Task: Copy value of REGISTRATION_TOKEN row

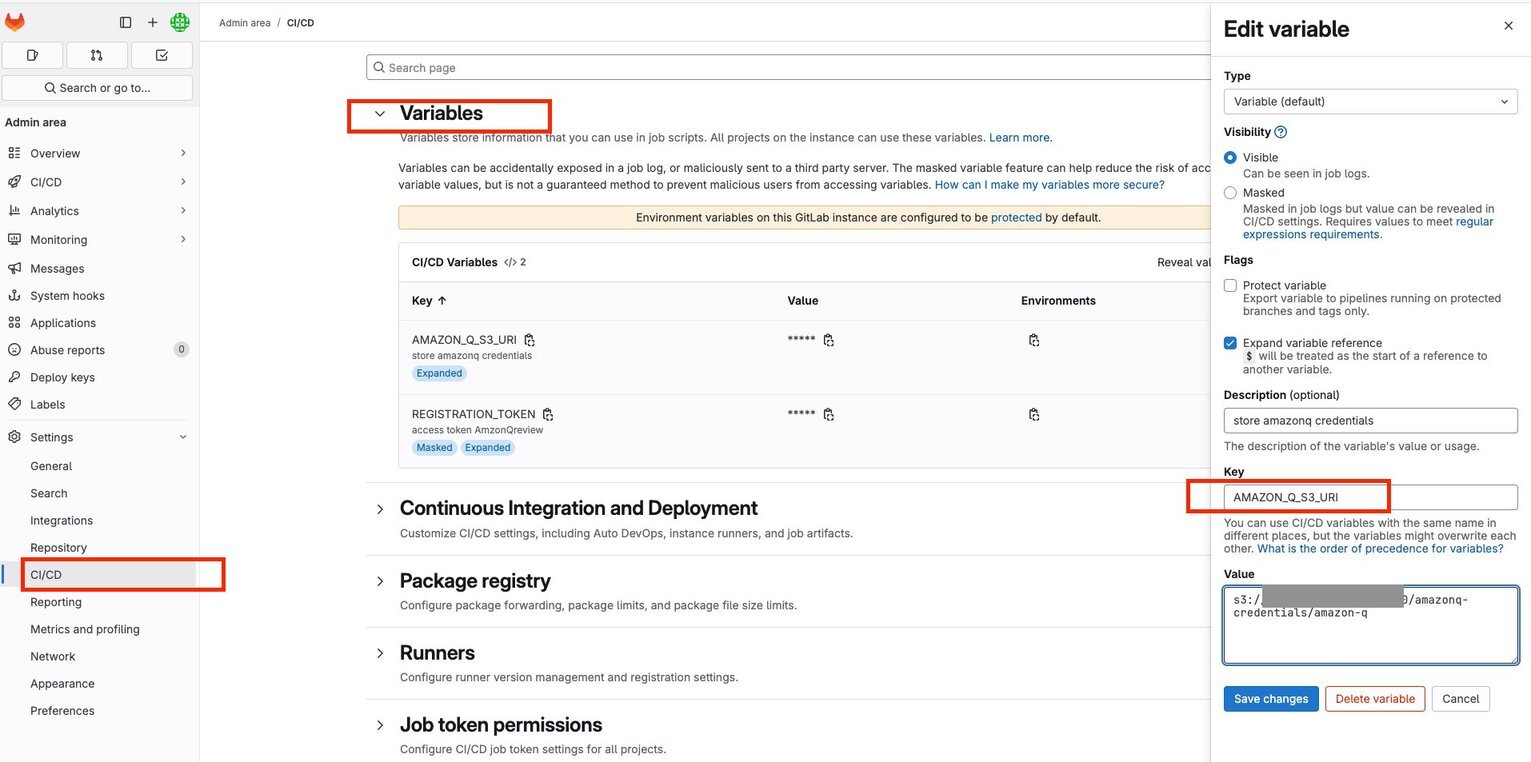Action: 829,414
